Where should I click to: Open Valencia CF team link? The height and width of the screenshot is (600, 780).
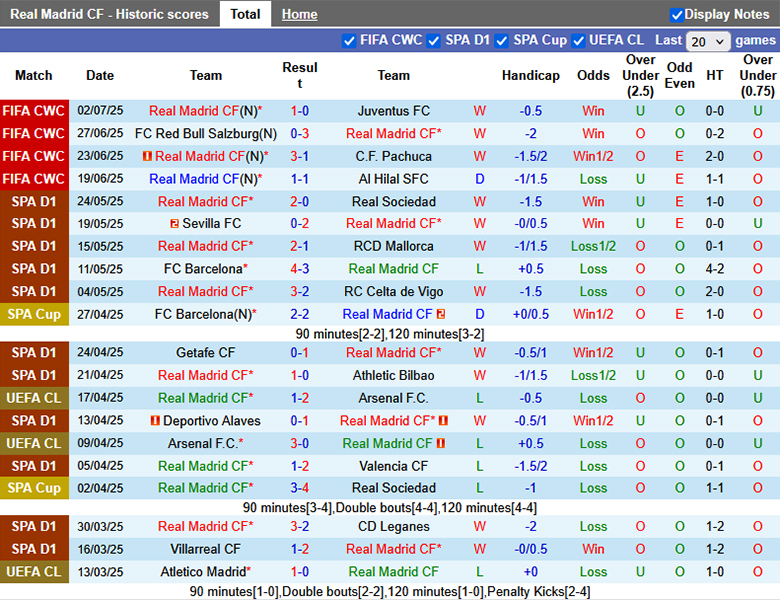pos(393,466)
